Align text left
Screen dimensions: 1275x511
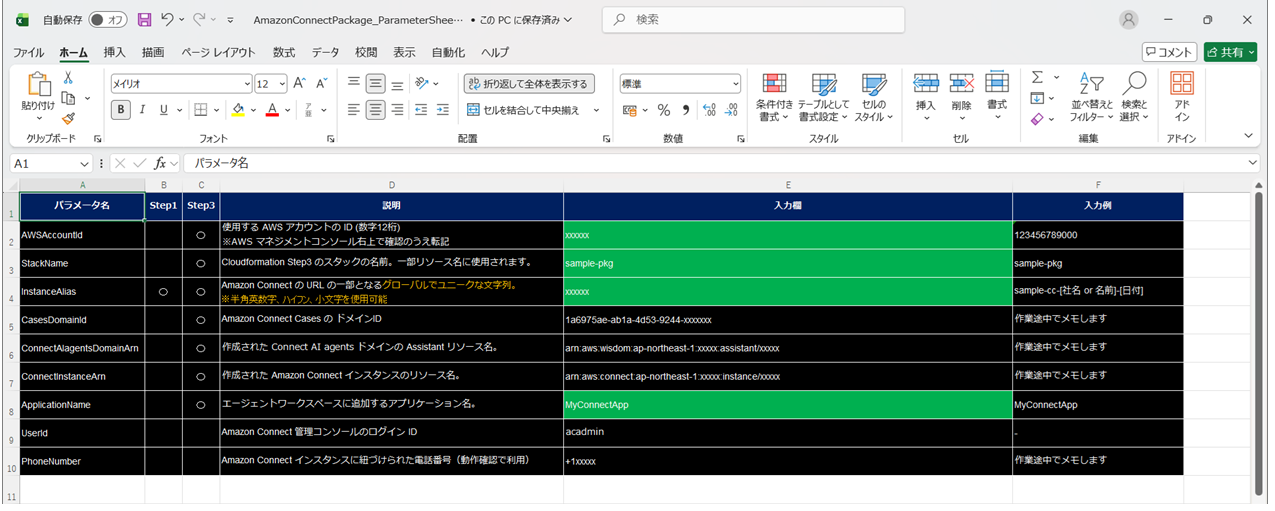coord(354,110)
